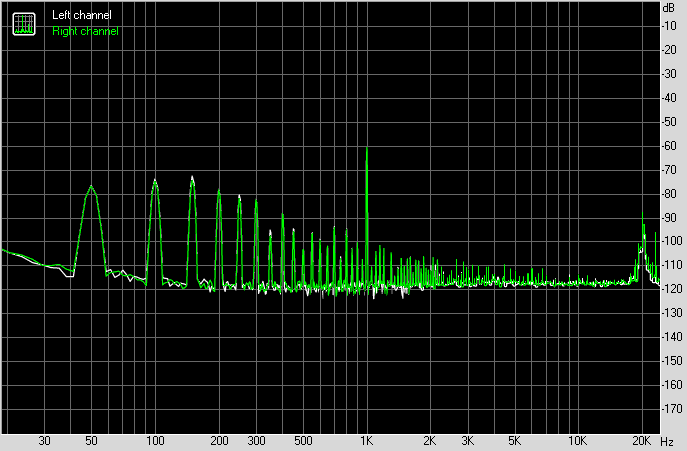This screenshot has height=451, width=687.
Task: Click the 'Hz' axis unit label
Action: [x=667, y=441]
